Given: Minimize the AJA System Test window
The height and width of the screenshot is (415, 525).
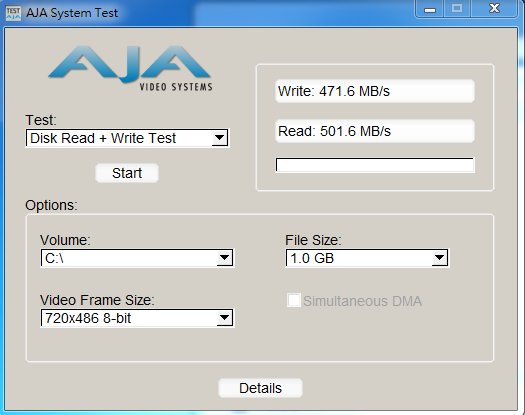Looking at the screenshot, I should pos(430,9).
